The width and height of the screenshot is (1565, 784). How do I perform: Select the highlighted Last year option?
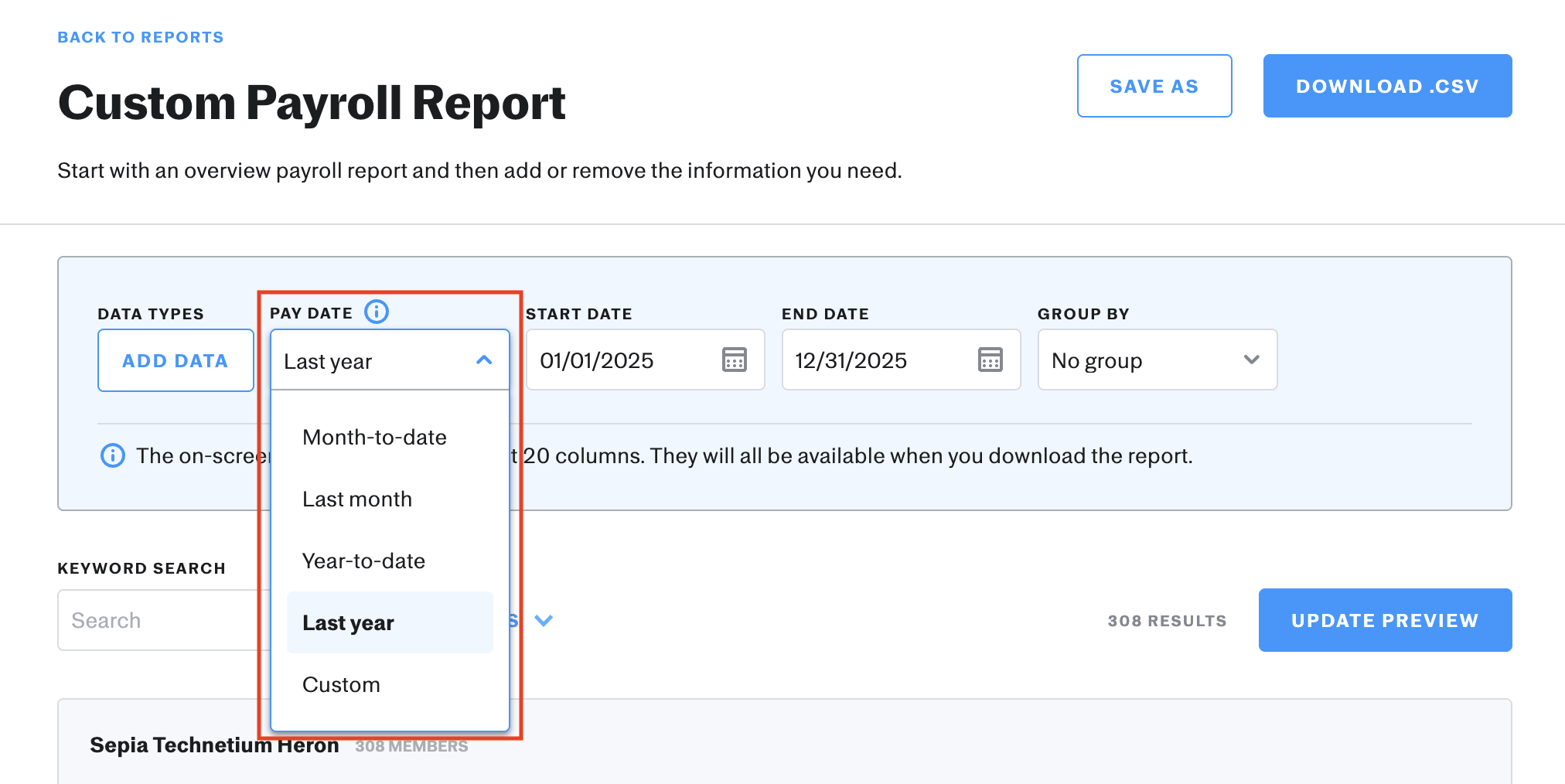click(349, 623)
